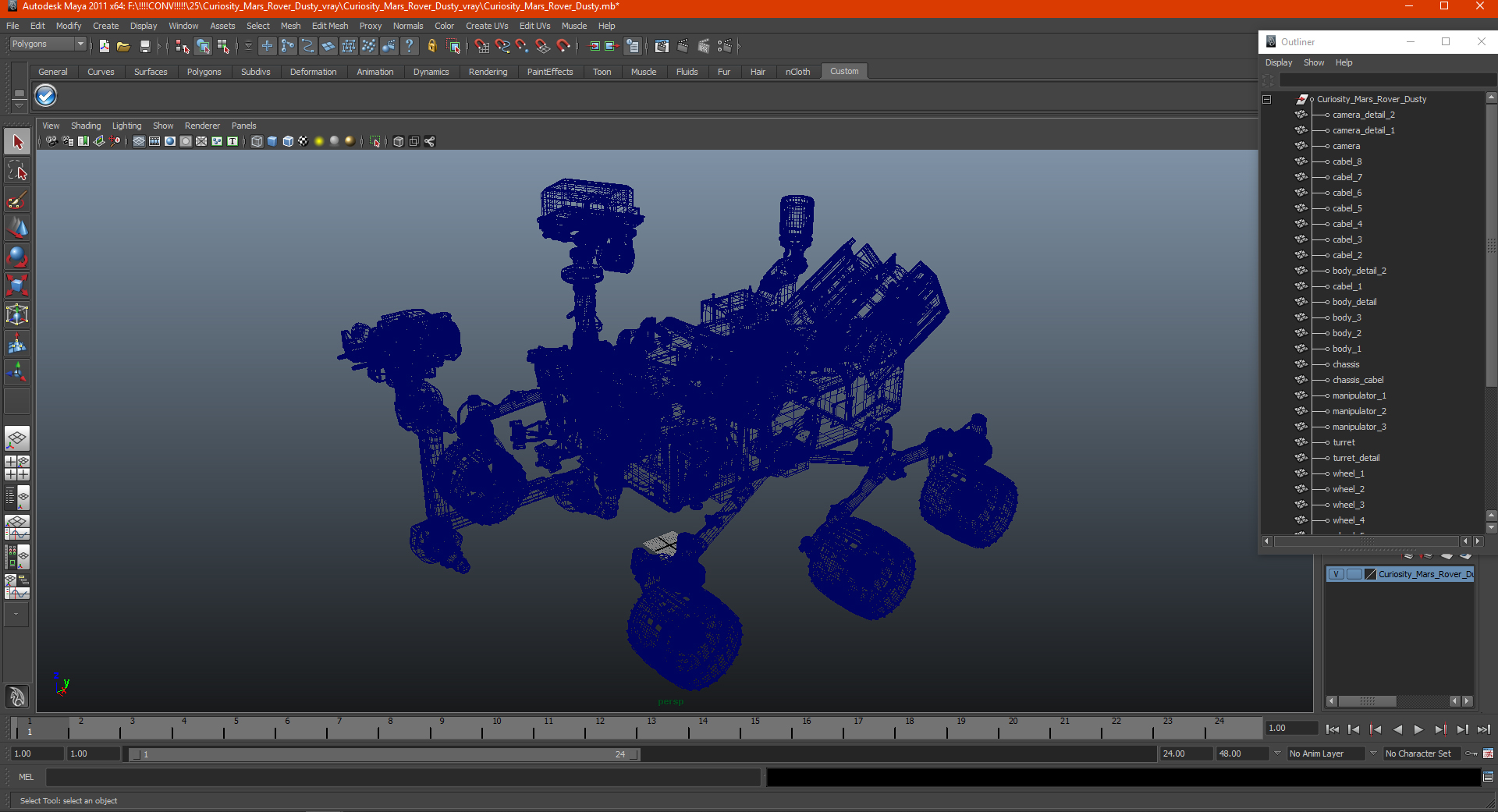This screenshot has width=1498, height=812.
Task: Create new scene from status line
Action: [105, 46]
